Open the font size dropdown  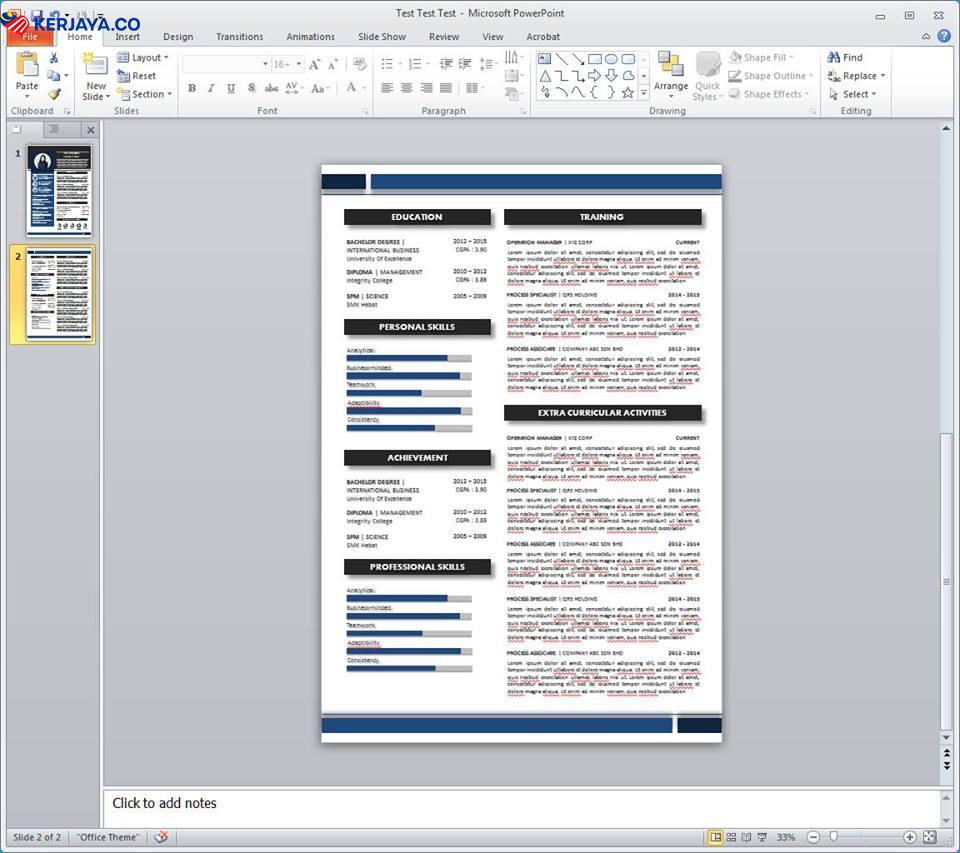click(299, 64)
